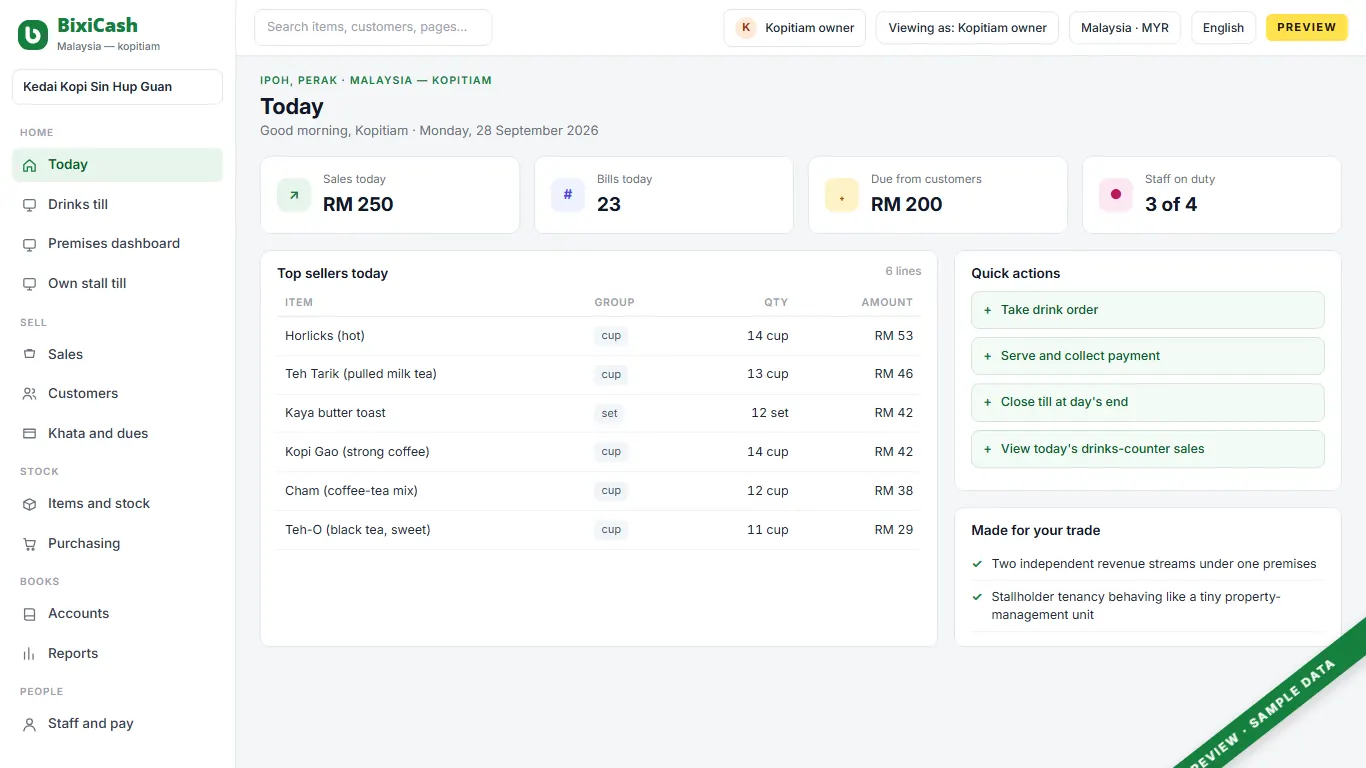Click the Accounts book icon
The width and height of the screenshot is (1366, 768).
29,614
